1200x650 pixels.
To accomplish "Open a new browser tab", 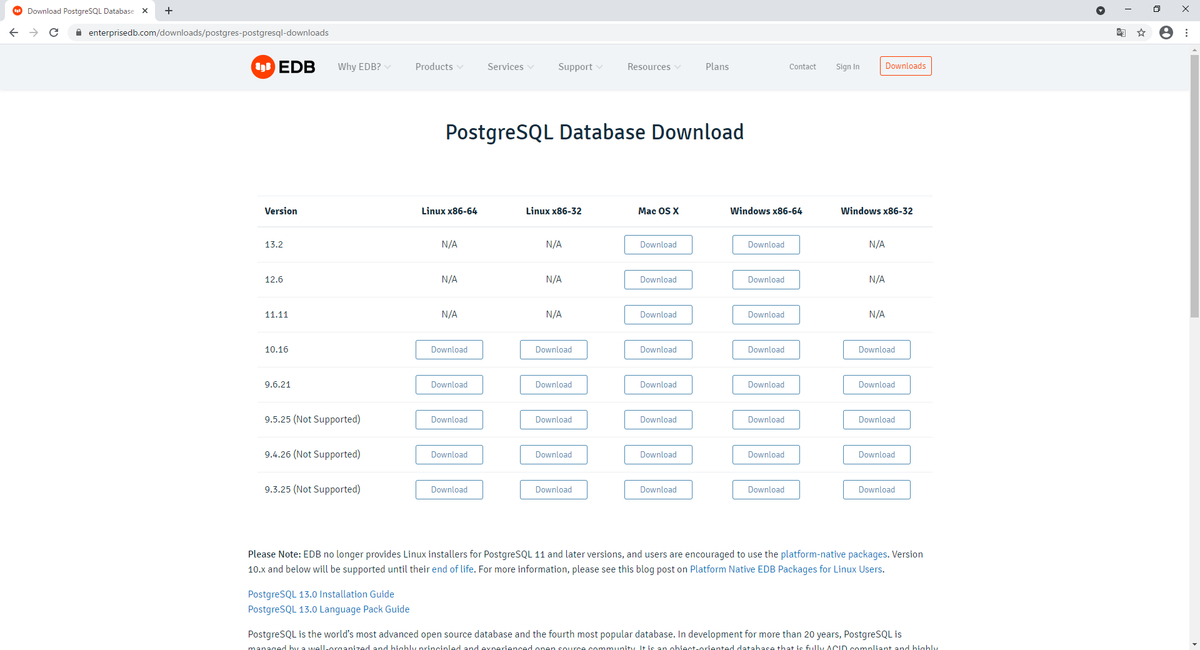I will (x=168, y=11).
